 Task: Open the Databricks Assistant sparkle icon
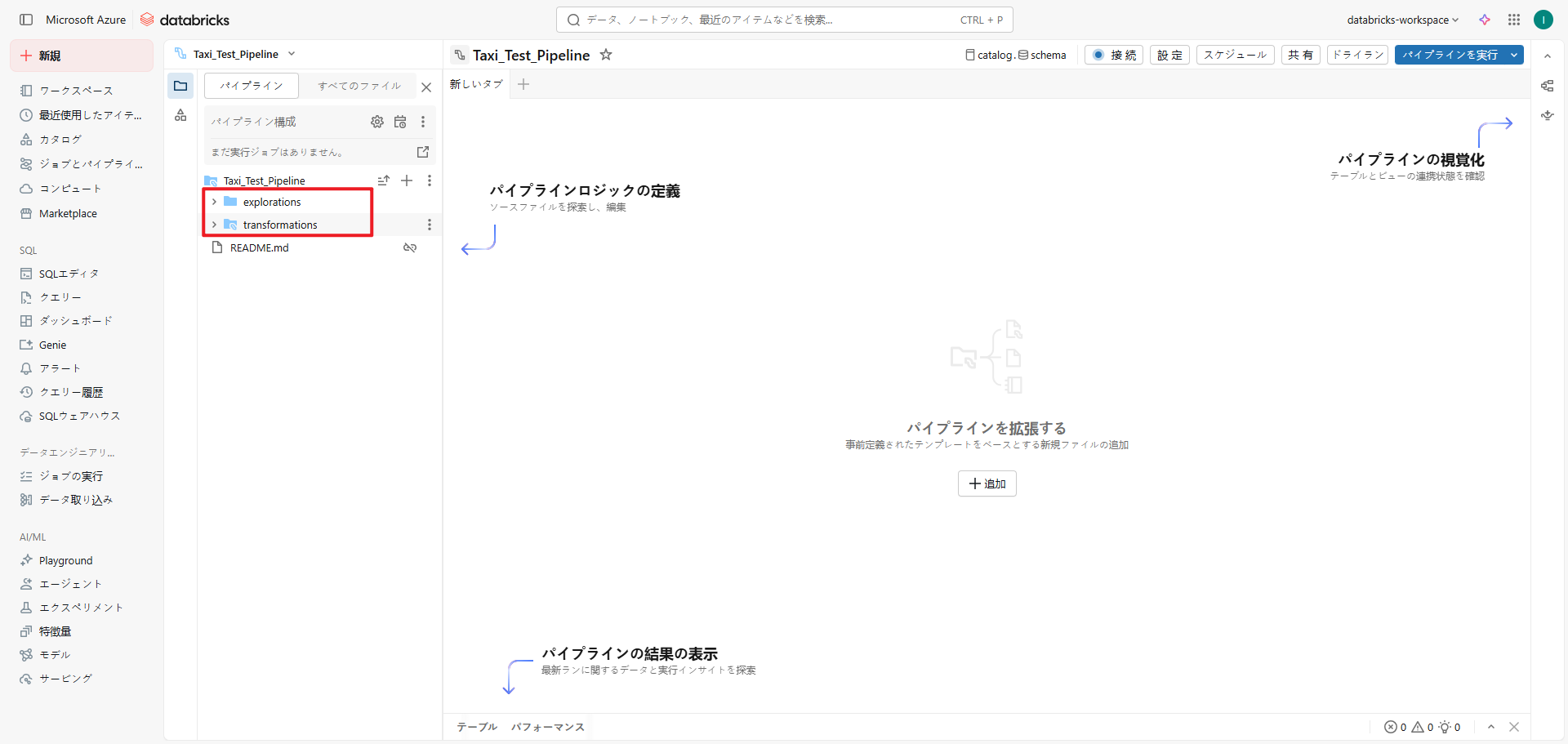pyautogui.click(x=1485, y=20)
